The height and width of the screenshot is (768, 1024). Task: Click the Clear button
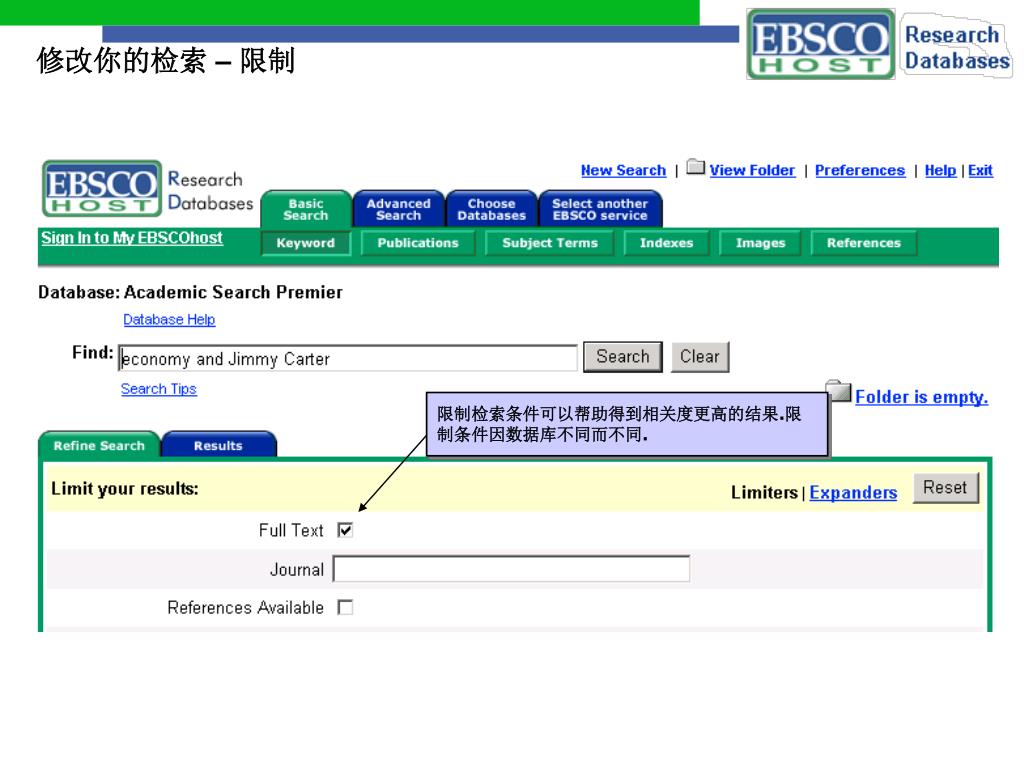tap(699, 357)
